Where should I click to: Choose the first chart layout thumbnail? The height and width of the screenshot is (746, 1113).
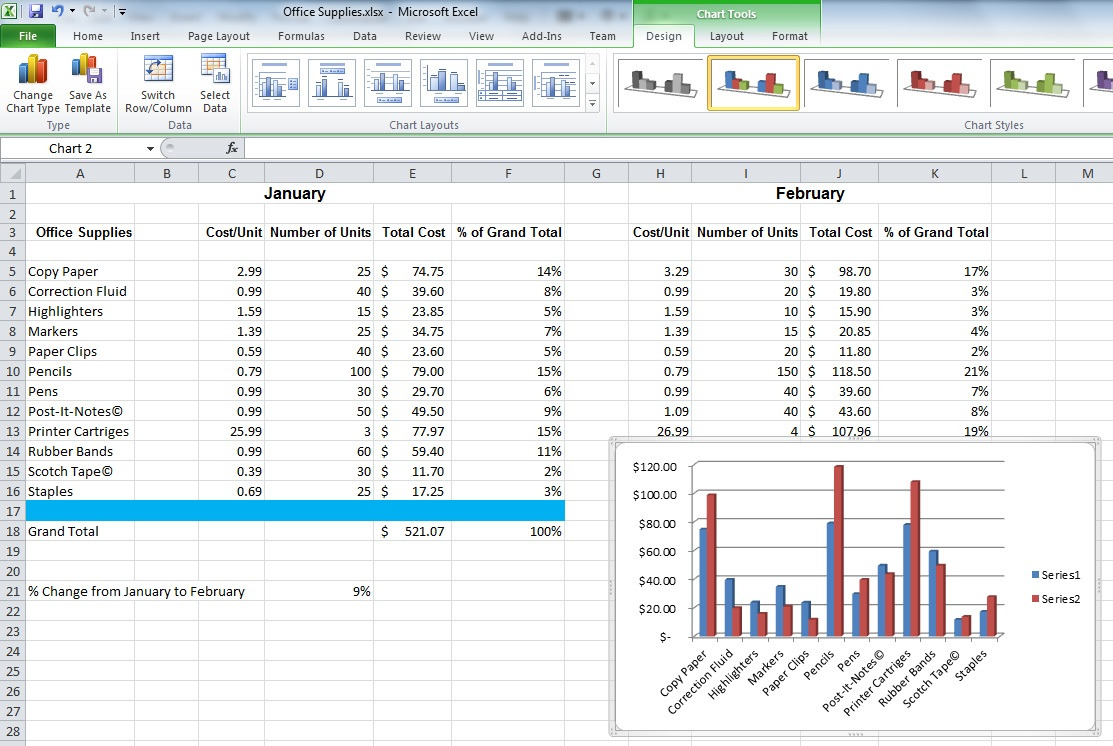click(276, 84)
